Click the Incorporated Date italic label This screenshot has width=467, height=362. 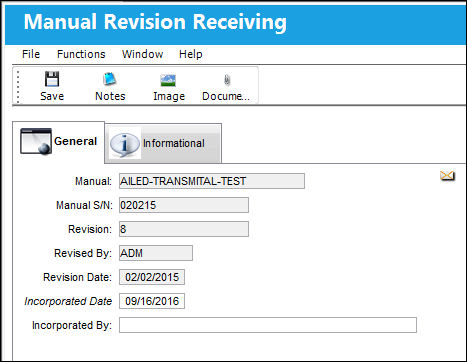(x=68, y=301)
